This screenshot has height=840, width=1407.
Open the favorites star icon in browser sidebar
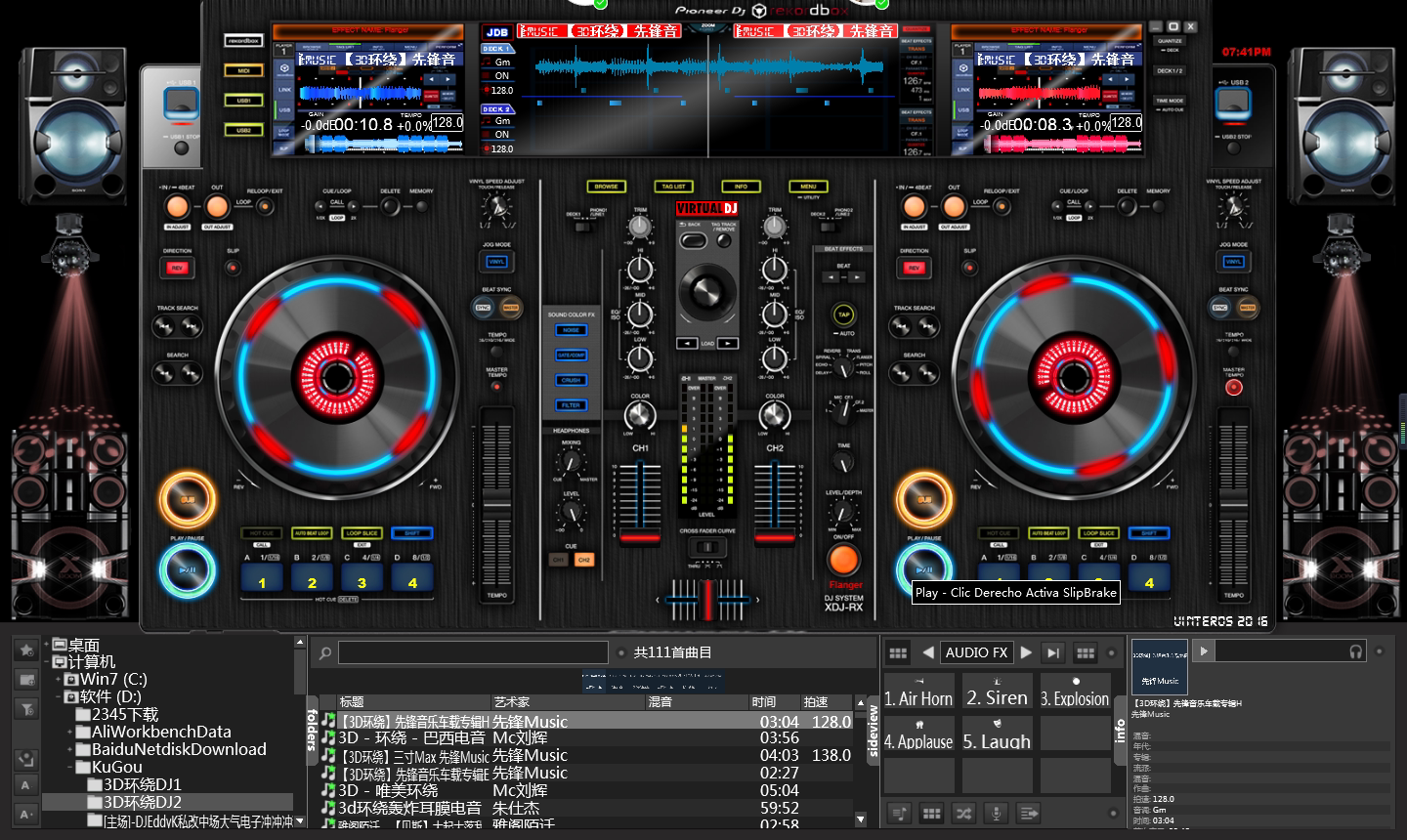tap(26, 650)
